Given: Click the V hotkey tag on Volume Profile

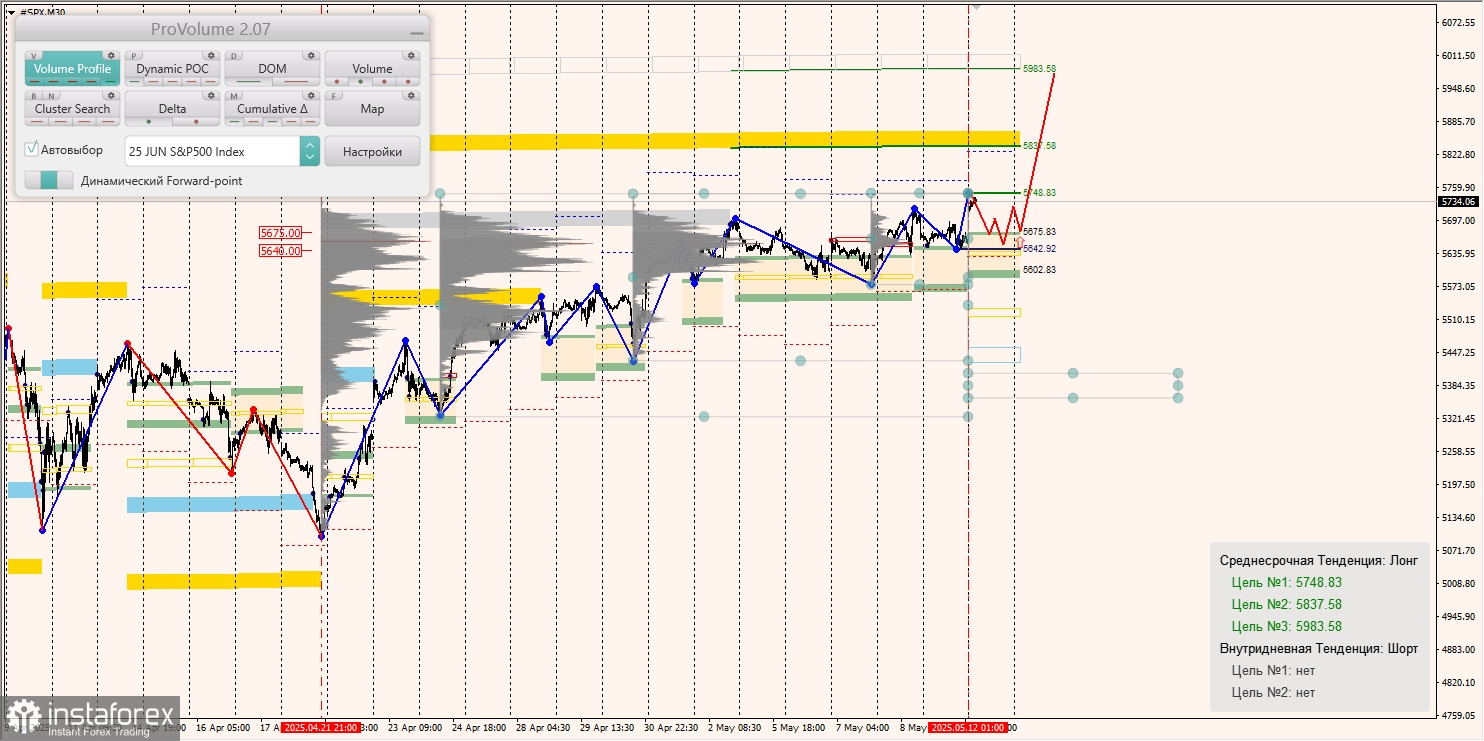Looking at the screenshot, I should click(x=35, y=56).
